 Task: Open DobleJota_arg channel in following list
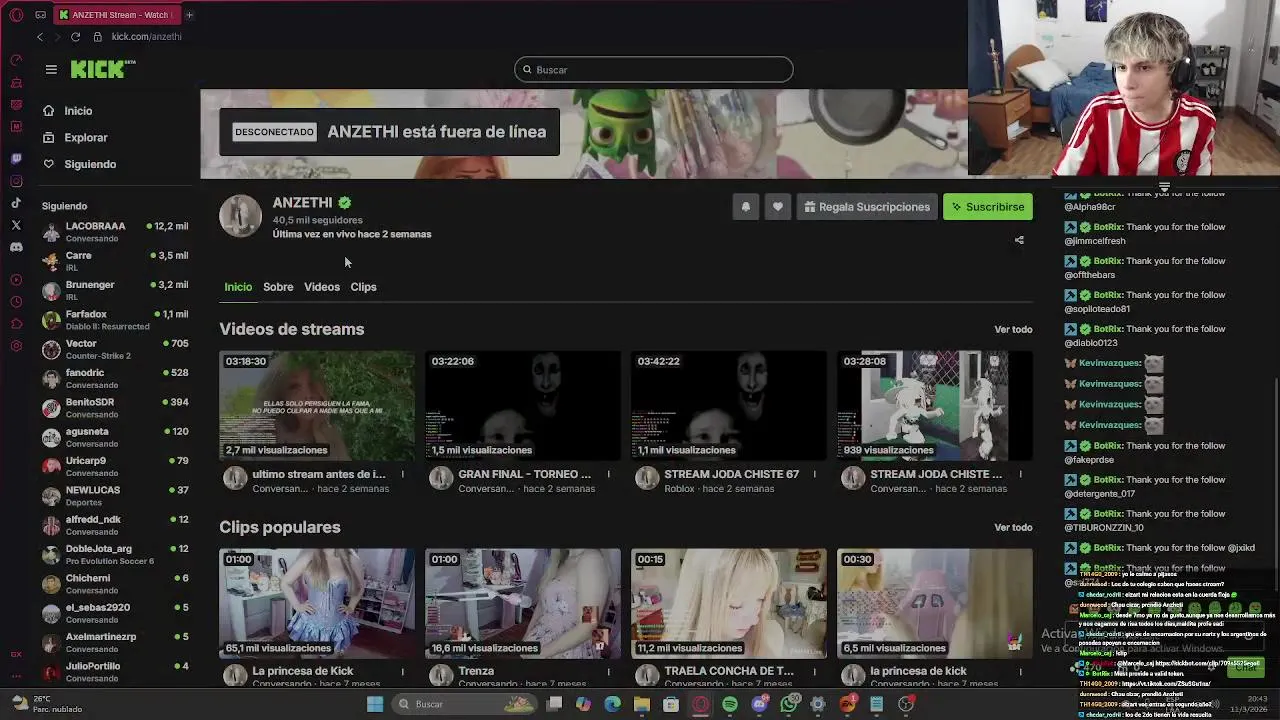pyautogui.click(x=115, y=554)
